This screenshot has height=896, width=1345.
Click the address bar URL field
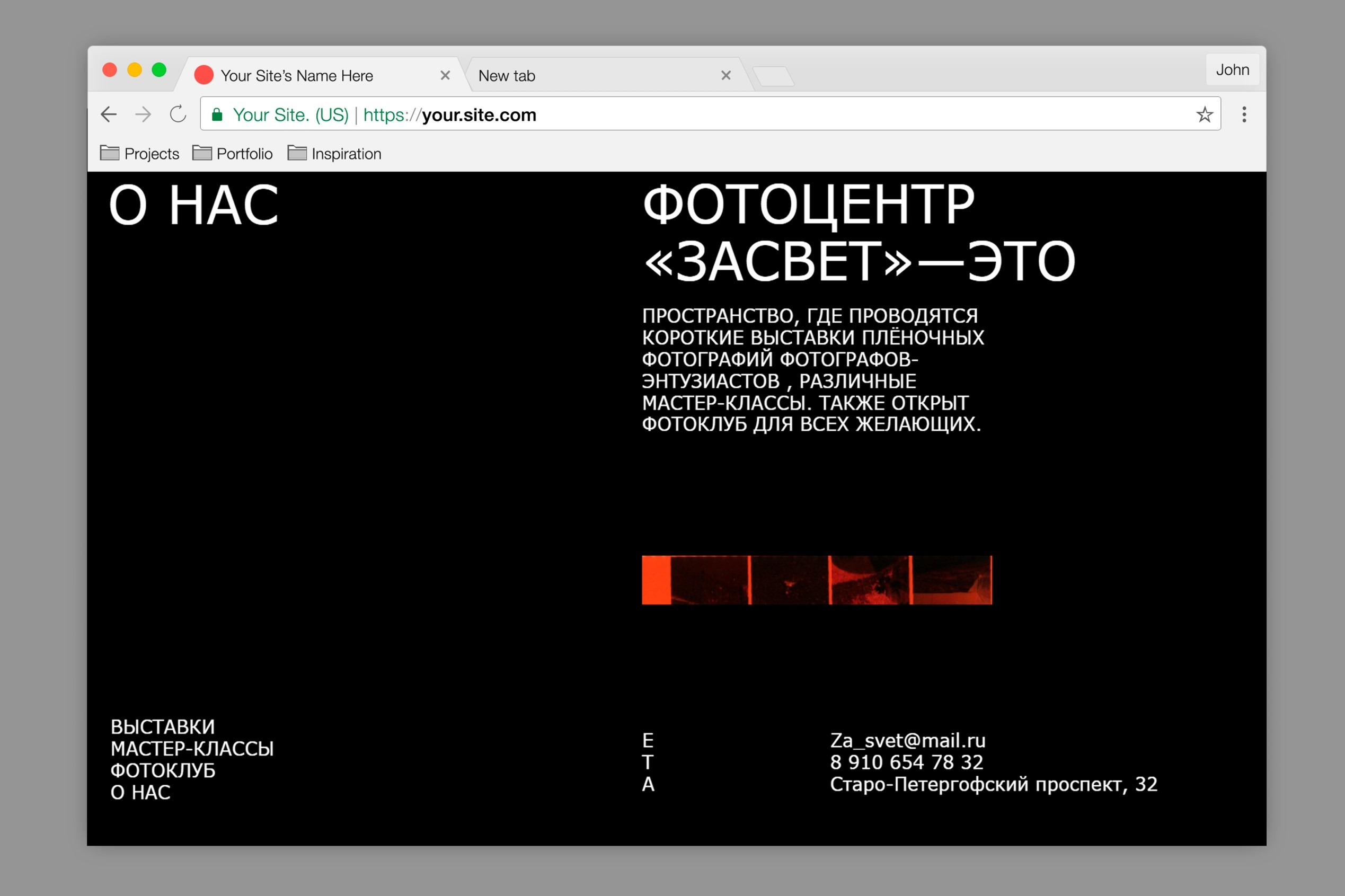tap(686, 114)
